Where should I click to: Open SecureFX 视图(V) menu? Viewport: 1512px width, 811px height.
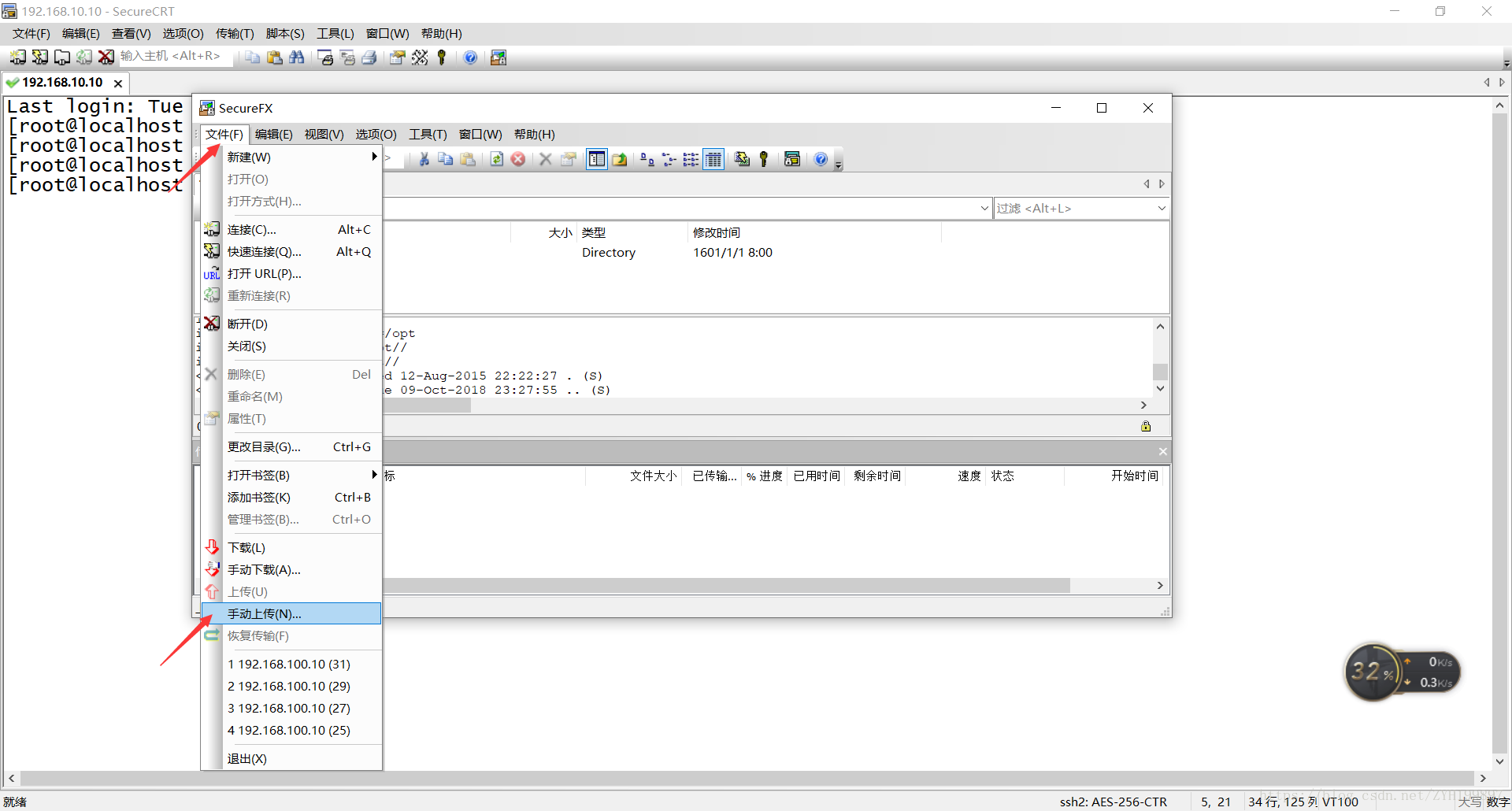click(324, 135)
